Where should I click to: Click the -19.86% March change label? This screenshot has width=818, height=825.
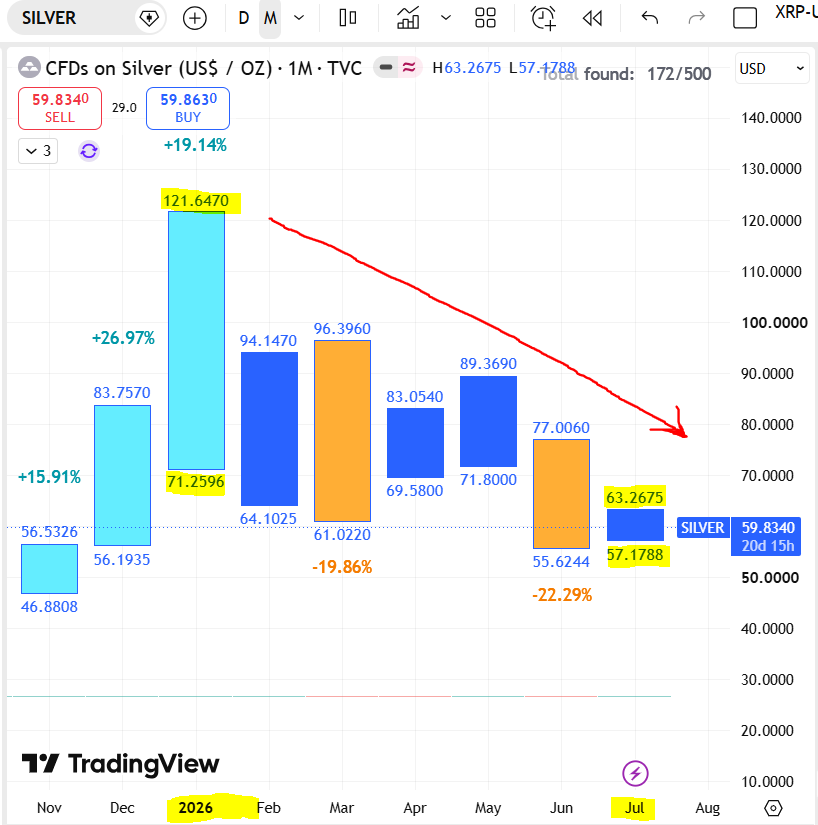pos(342,567)
